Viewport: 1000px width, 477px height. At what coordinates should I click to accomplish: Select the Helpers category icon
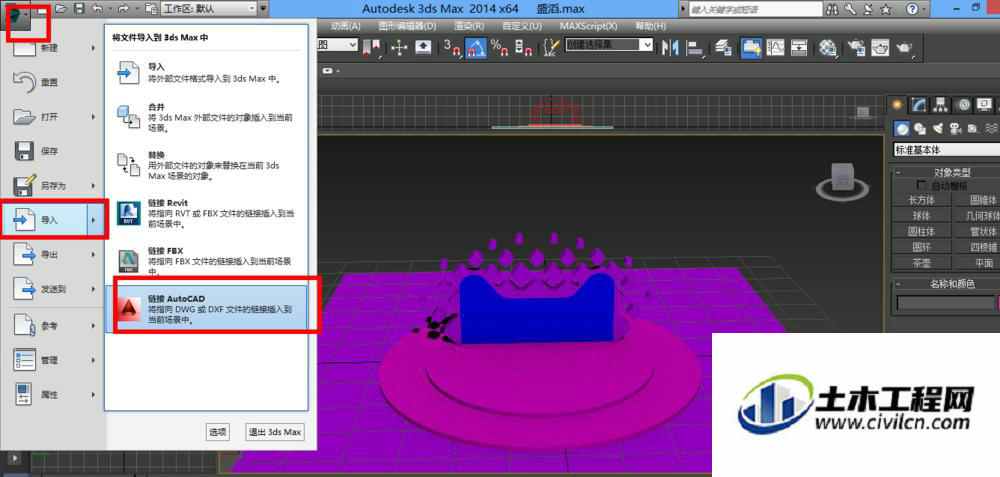pyautogui.click(x=973, y=128)
